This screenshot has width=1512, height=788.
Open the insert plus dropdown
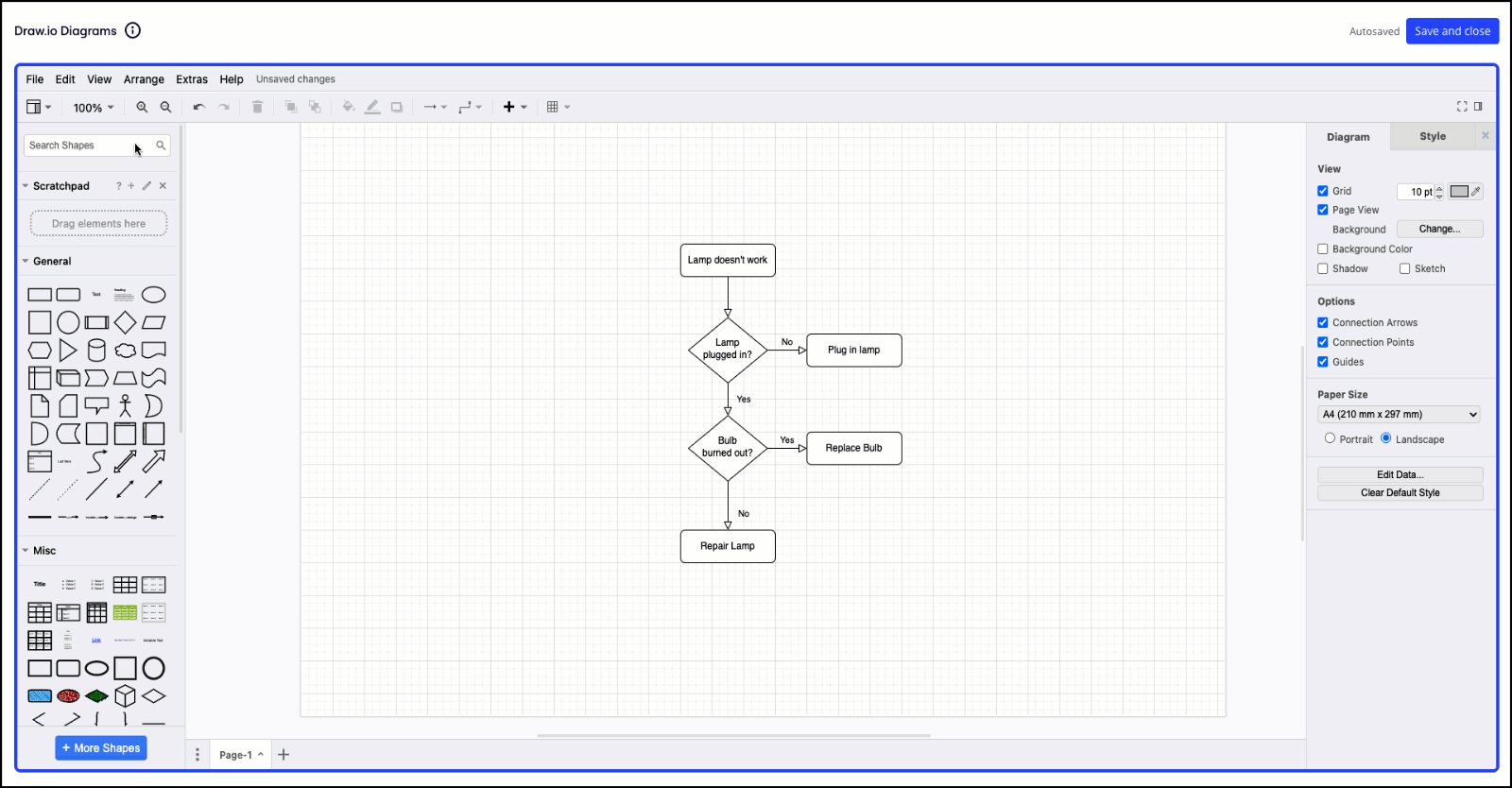click(x=515, y=107)
